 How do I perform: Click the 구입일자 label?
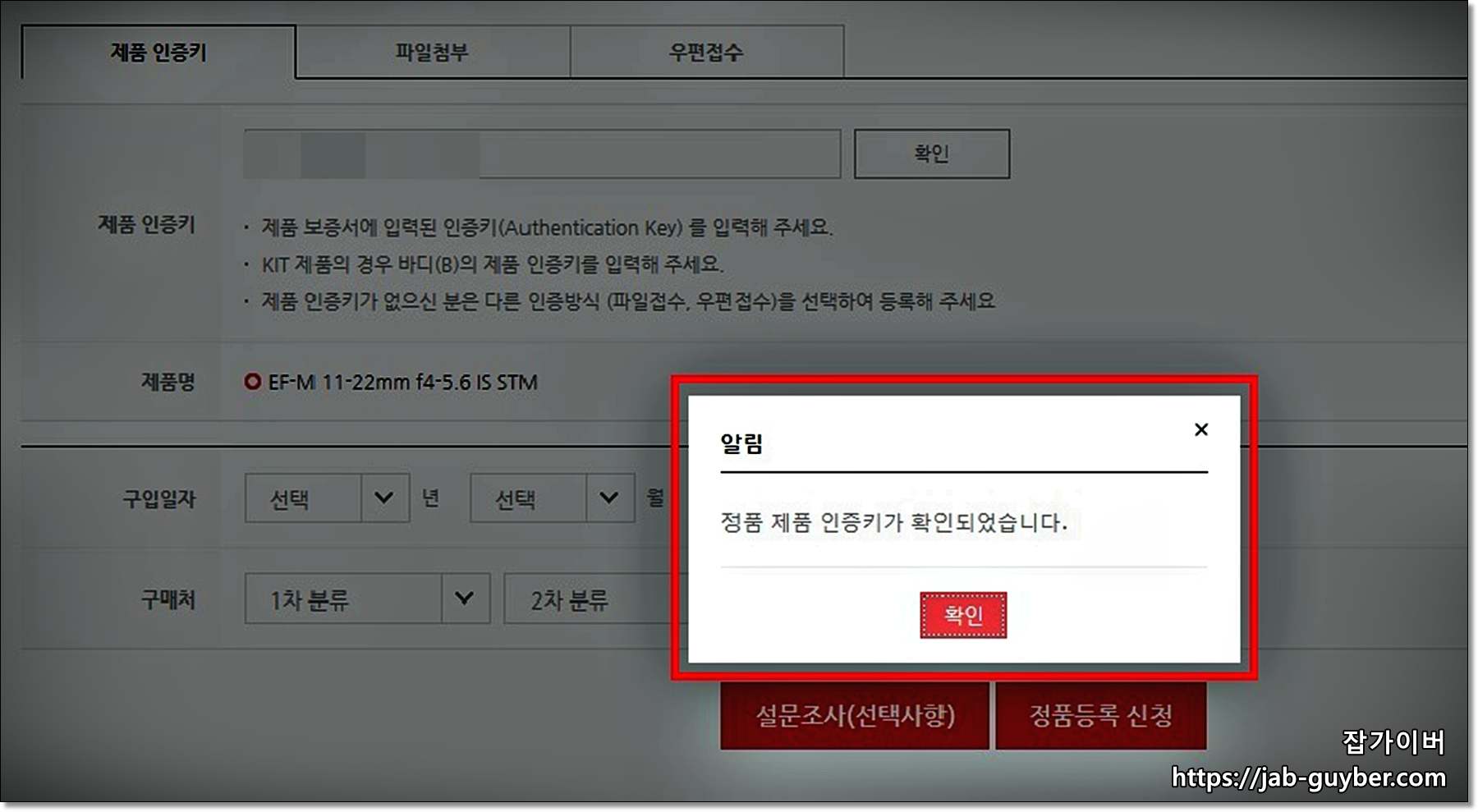[159, 498]
